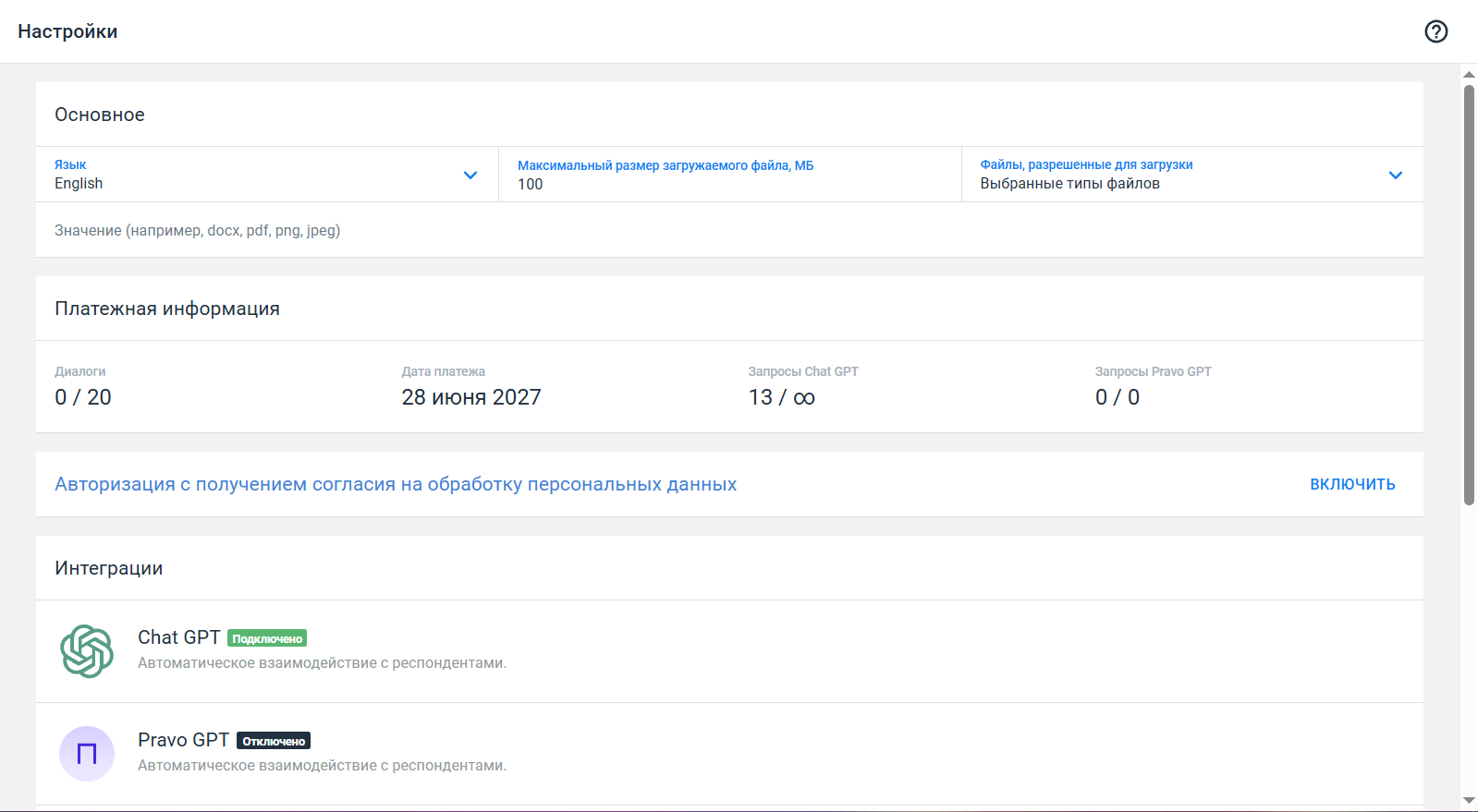The height and width of the screenshot is (812, 1478).
Task: Click the payment date 28 июня 2027
Action: click(470, 397)
